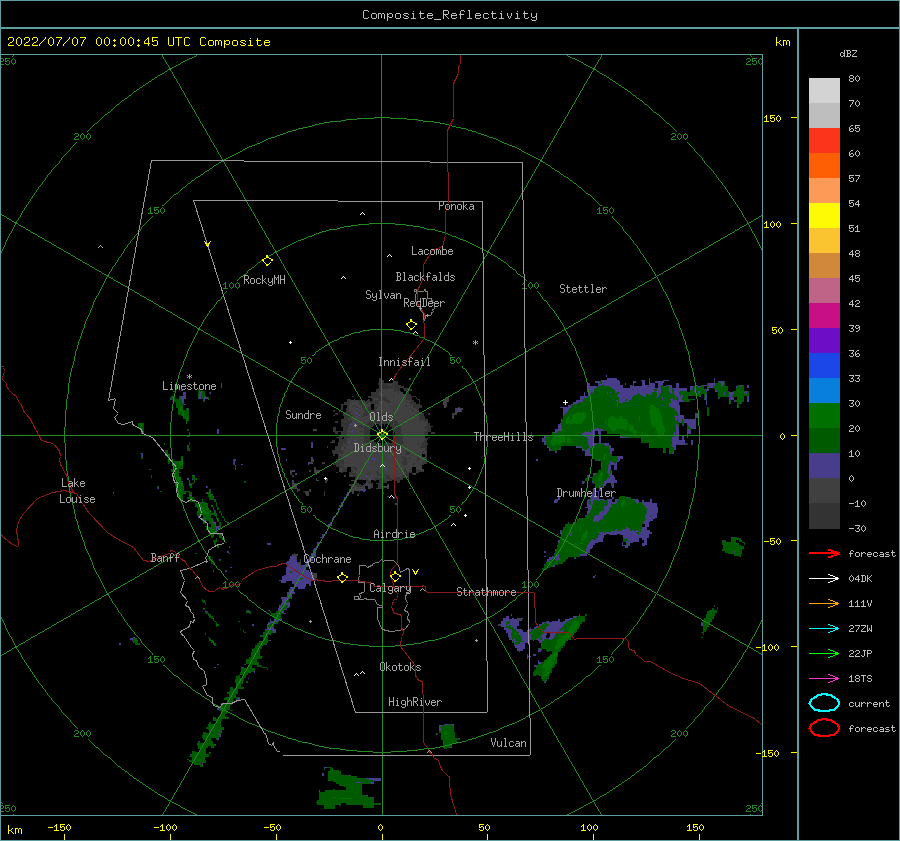Click the Airdrie city label
The image size is (900, 841).
394,534
